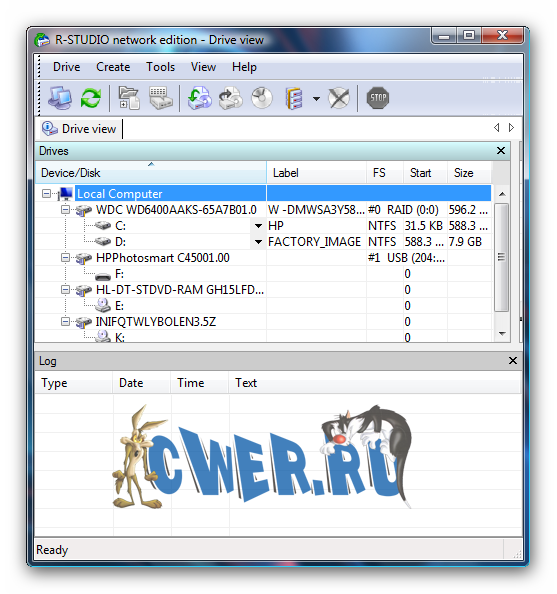The height and width of the screenshot is (594, 557).
Task: Click the right tab-scroll arrow
Action: [x=512, y=128]
